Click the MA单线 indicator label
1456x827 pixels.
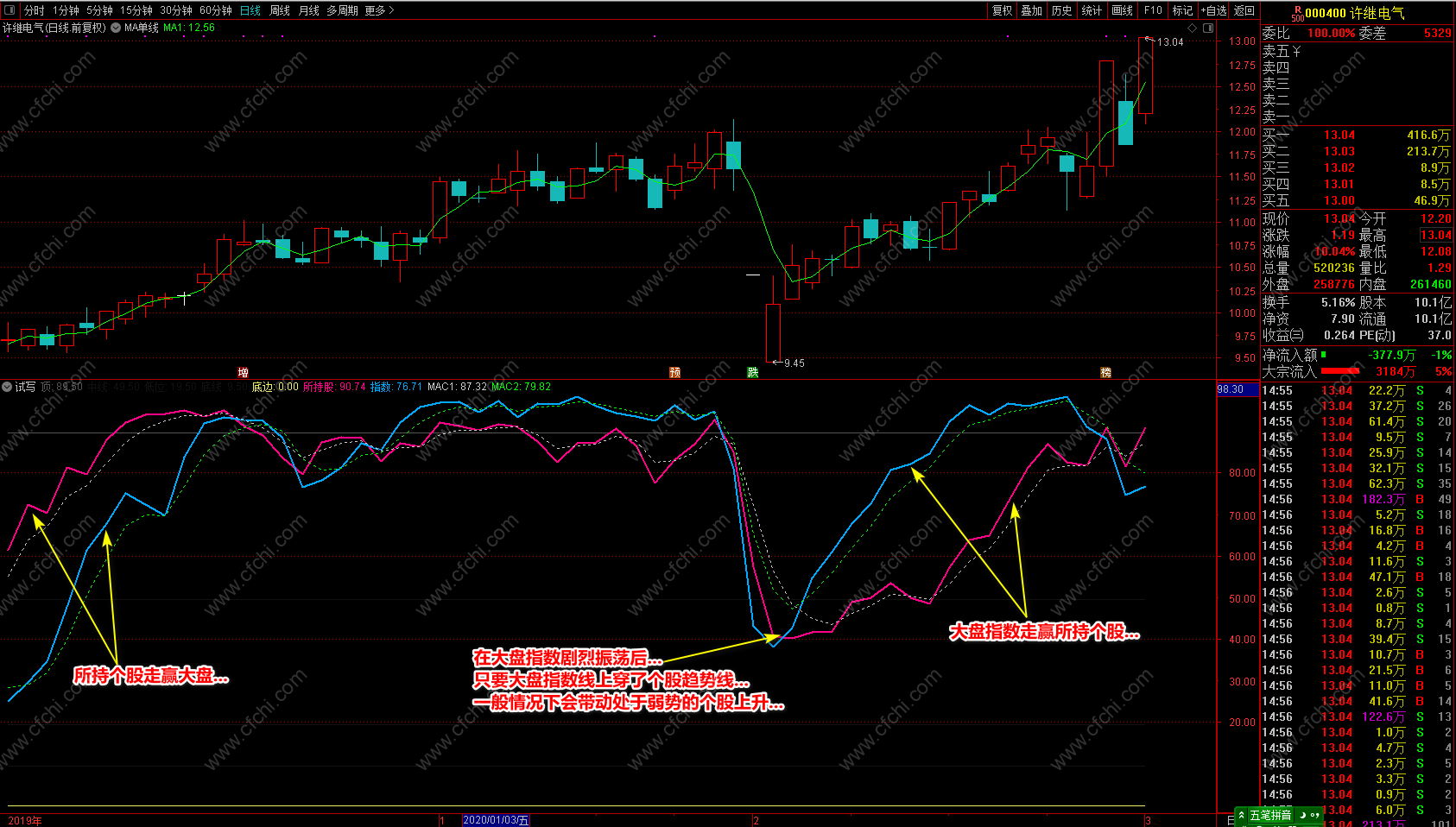(142, 28)
